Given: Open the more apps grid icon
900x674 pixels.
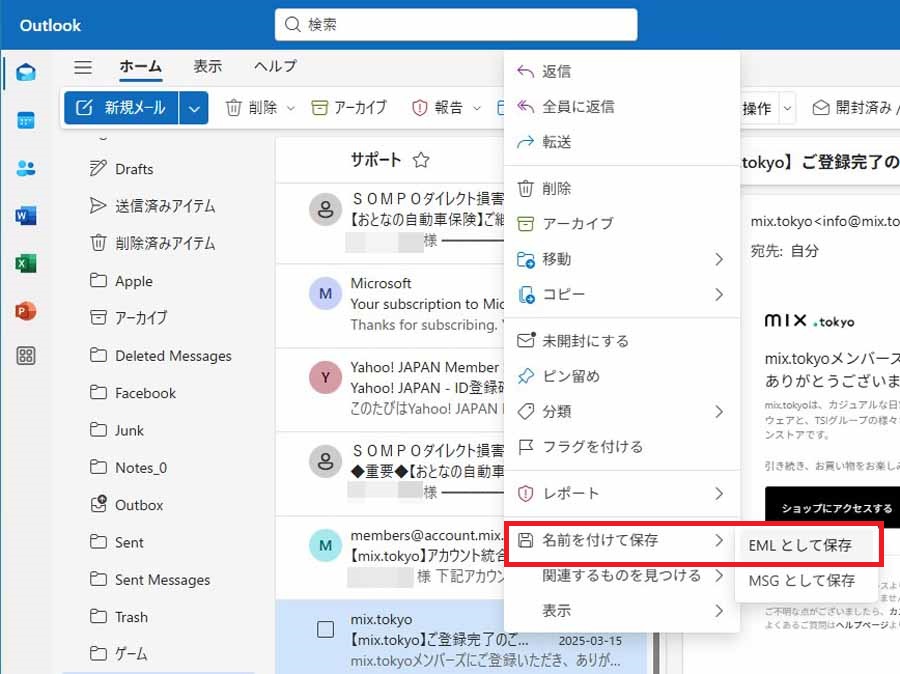Looking at the screenshot, I should click(26, 356).
